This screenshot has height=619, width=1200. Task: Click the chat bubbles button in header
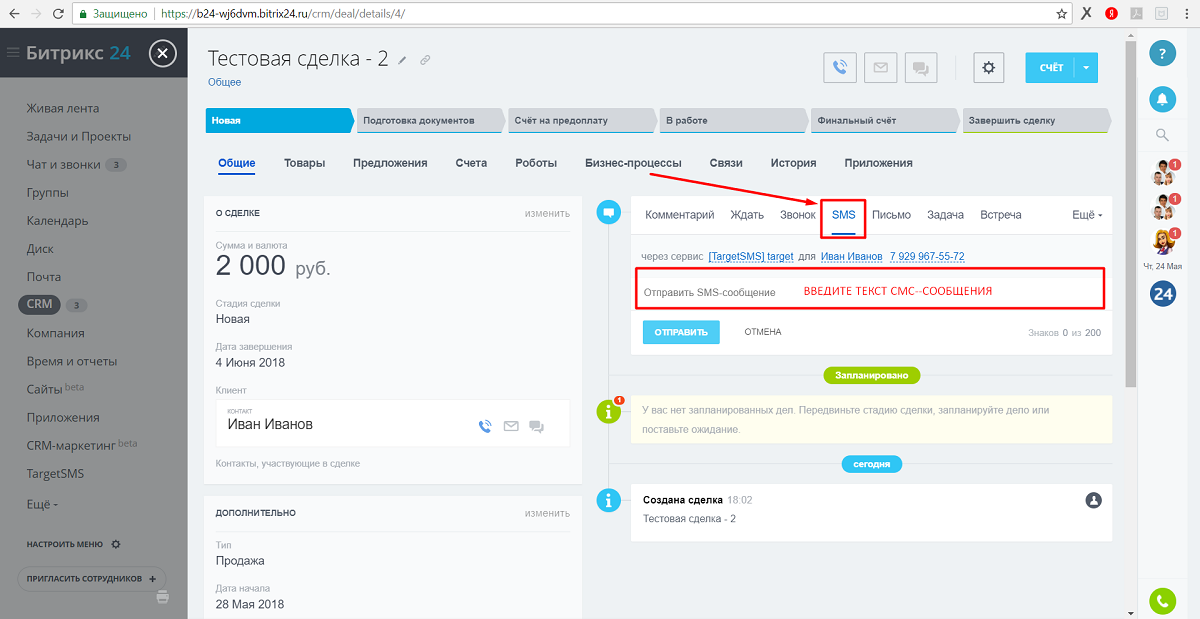[920, 68]
